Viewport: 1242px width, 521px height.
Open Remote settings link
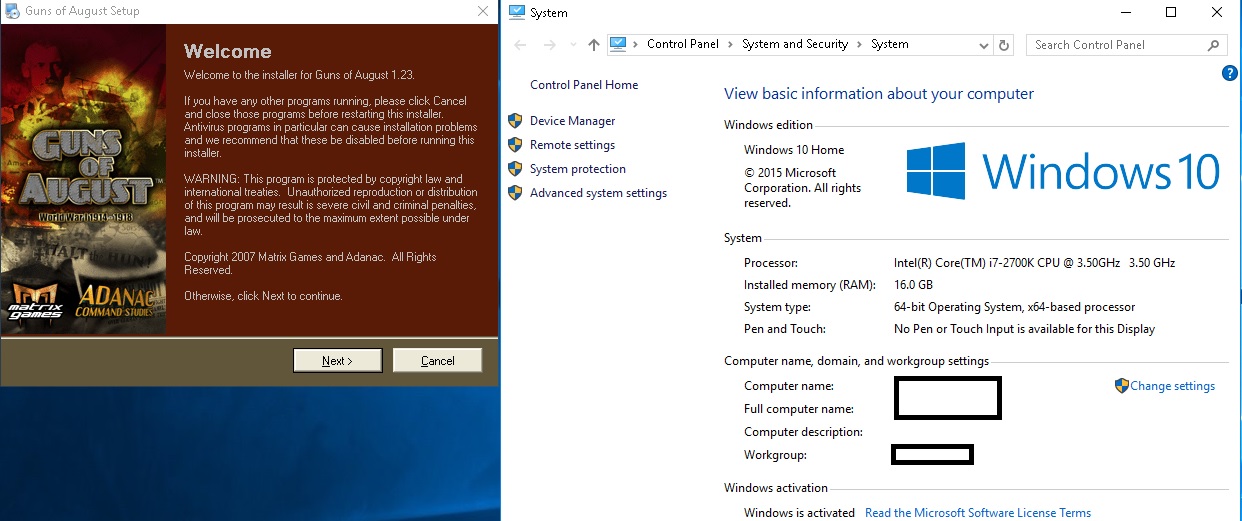pos(572,145)
